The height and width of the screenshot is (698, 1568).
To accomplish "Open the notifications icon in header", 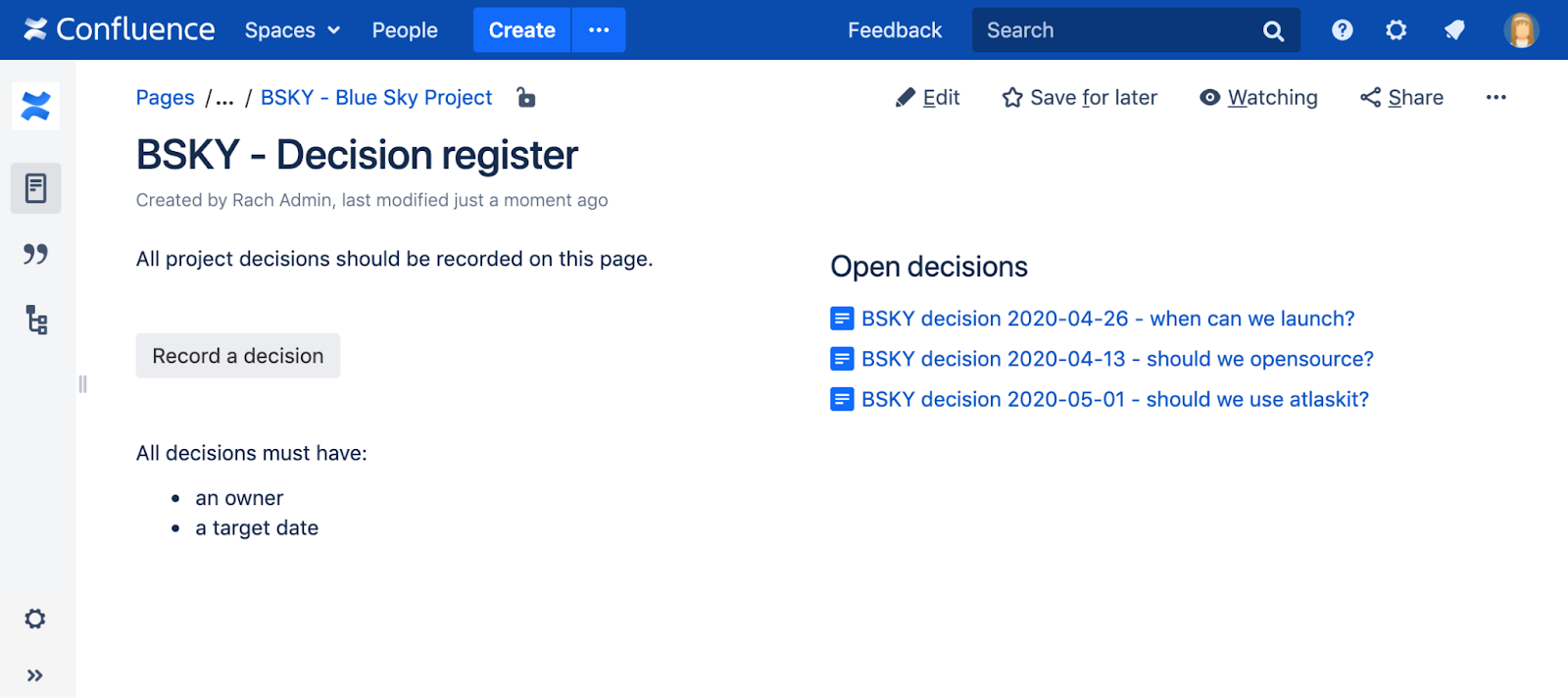I will (1454, 30).
